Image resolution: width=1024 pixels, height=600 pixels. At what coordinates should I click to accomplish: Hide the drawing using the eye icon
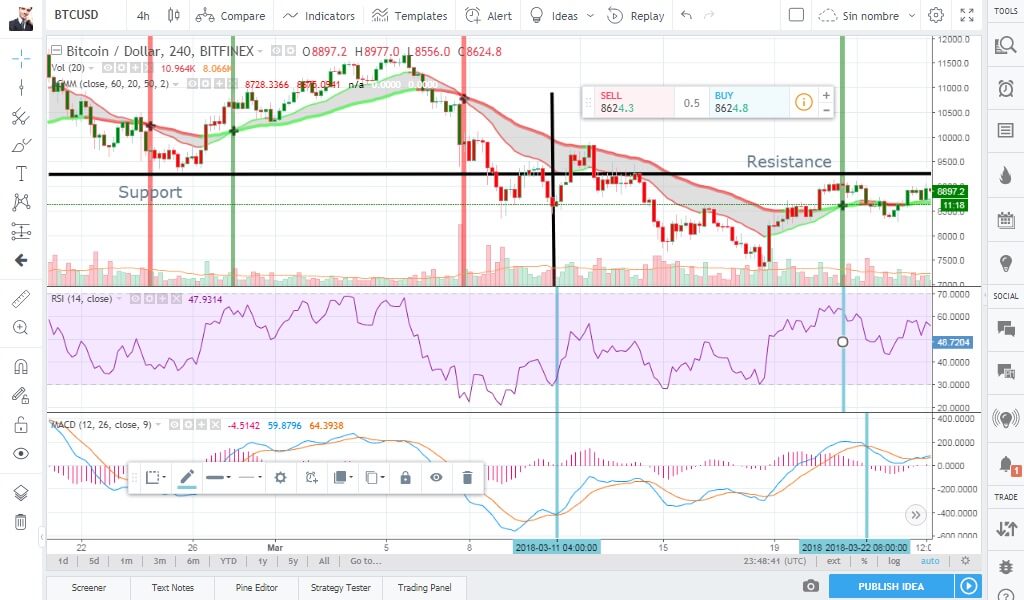(x=436, y=478)
